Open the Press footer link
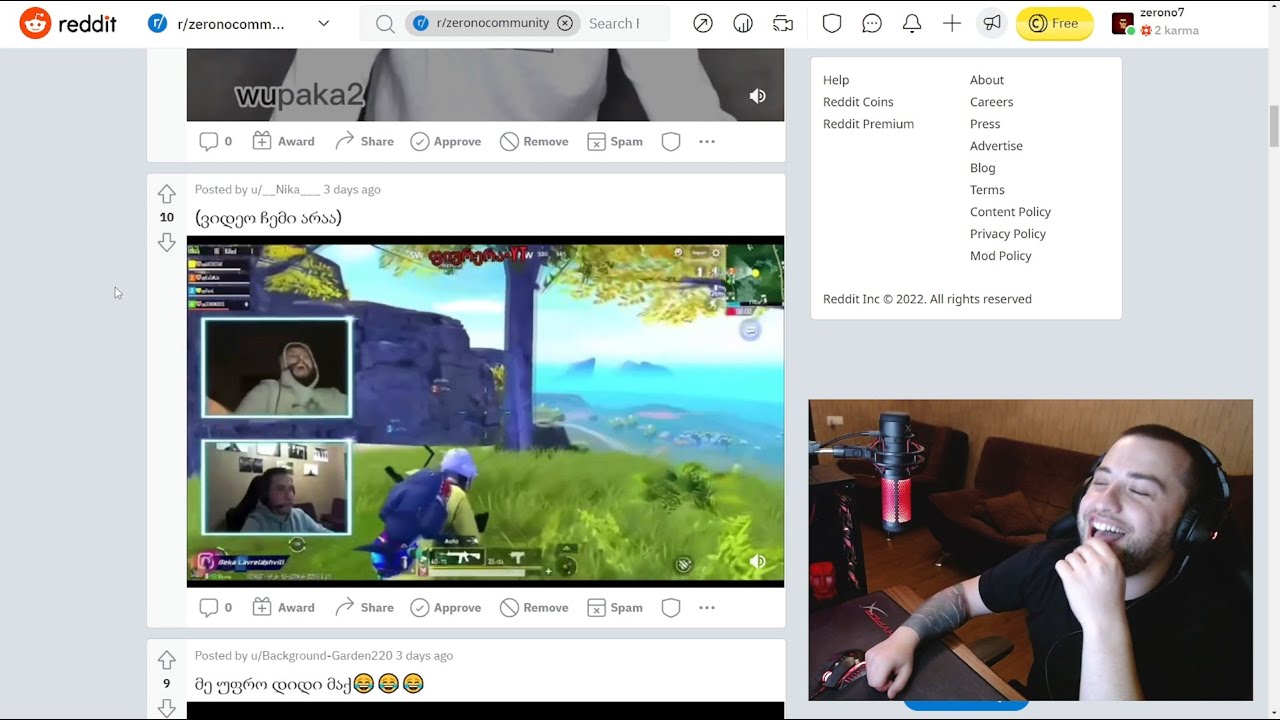This screenshot has height=720, width=1280. tap(985, 124)
